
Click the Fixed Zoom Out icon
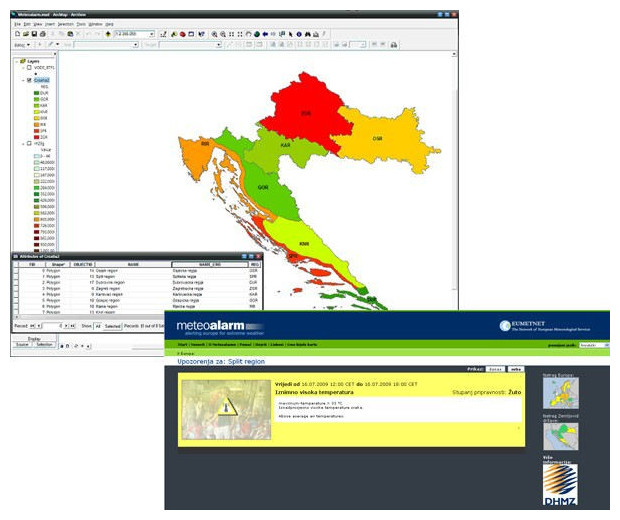[240, 34]
